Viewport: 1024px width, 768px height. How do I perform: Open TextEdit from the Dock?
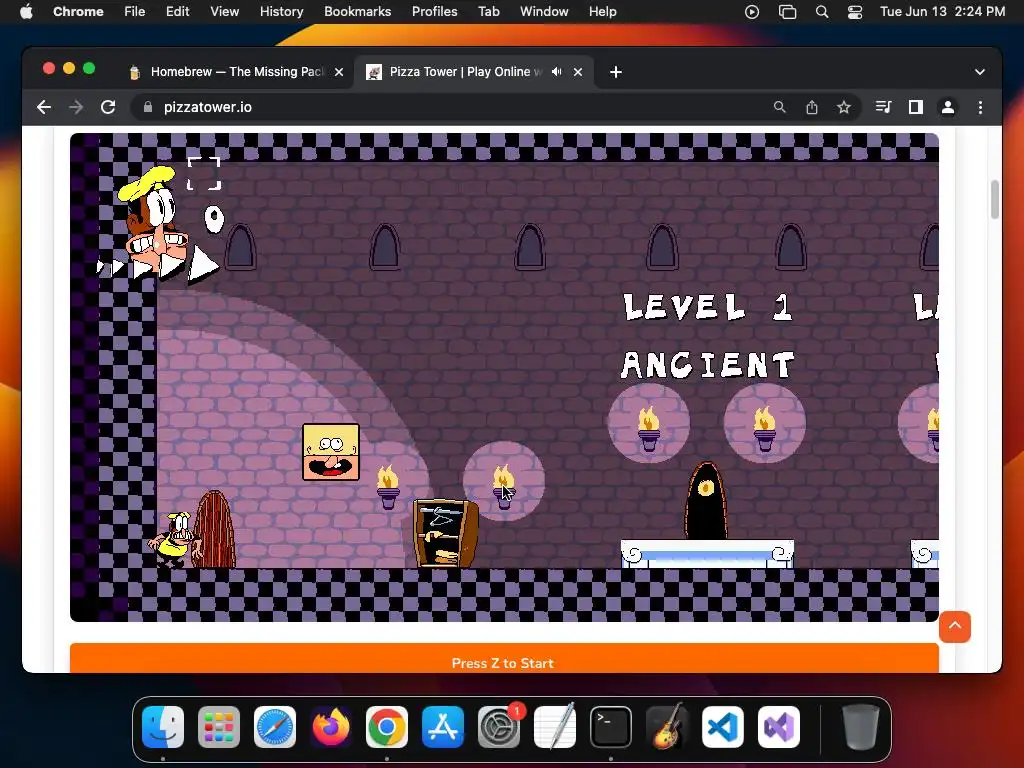(x=555, y=727)
